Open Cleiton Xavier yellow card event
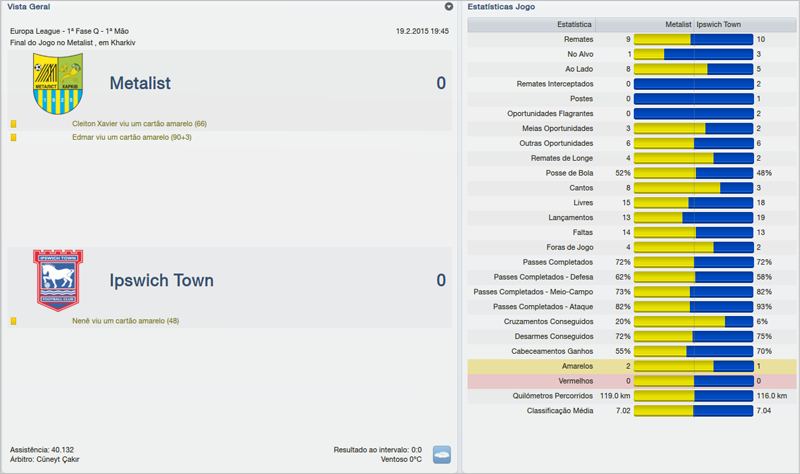Image resolution: width=800 pixels, height=474 pixels. 139,124
